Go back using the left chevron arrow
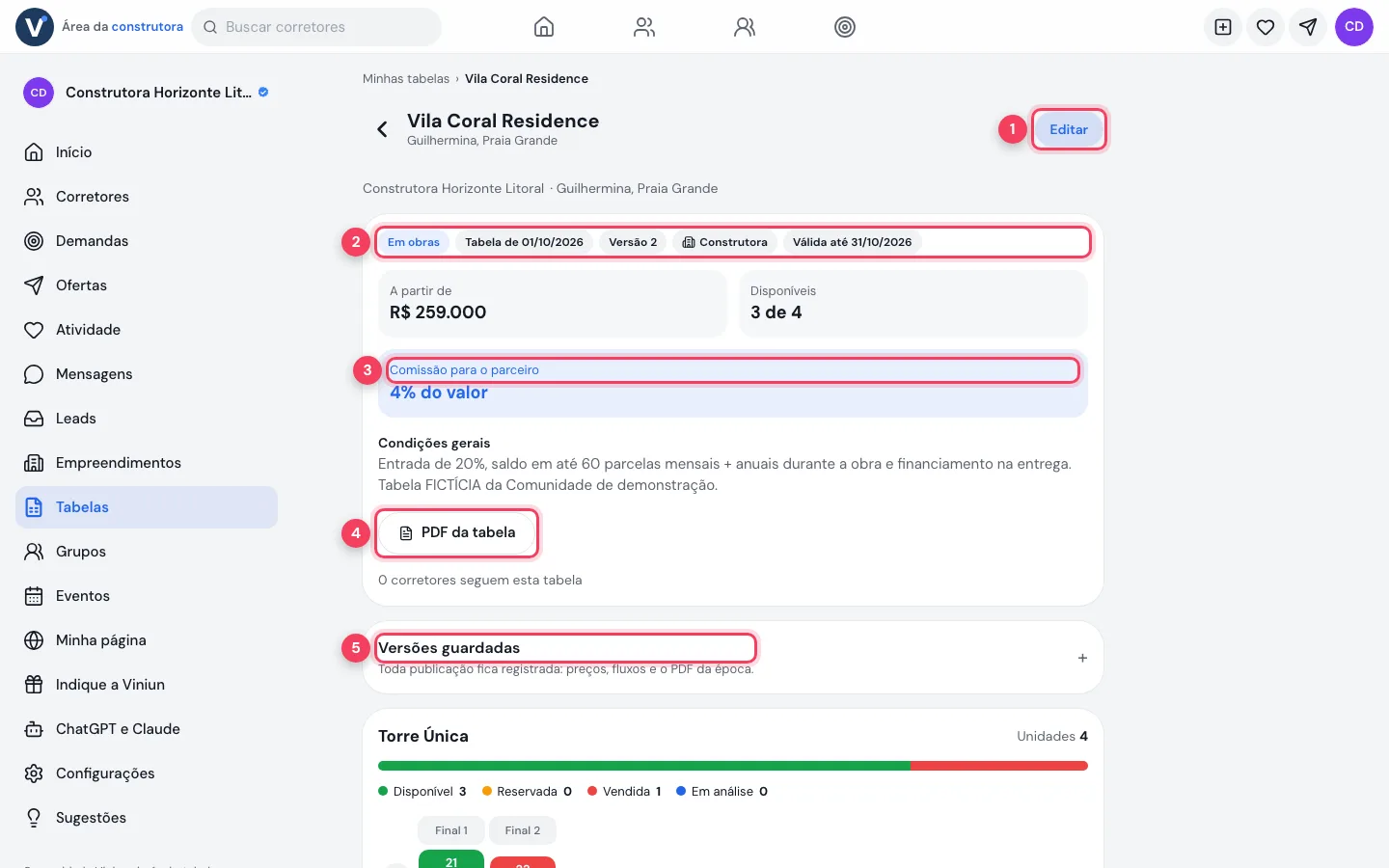The image size is (1389, 868). click(382, 129)
